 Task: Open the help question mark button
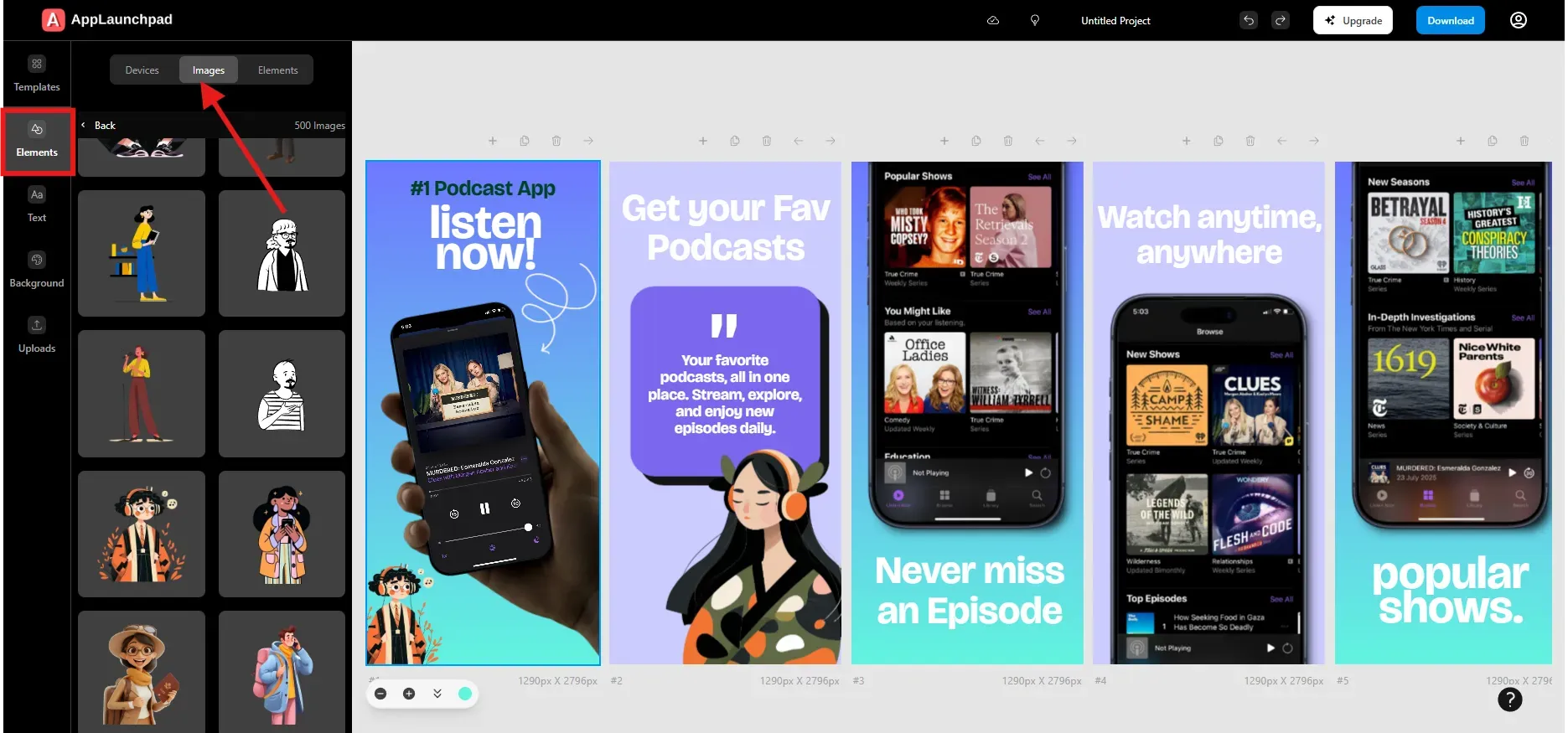pyautogui.click(x=1510, y=699)
